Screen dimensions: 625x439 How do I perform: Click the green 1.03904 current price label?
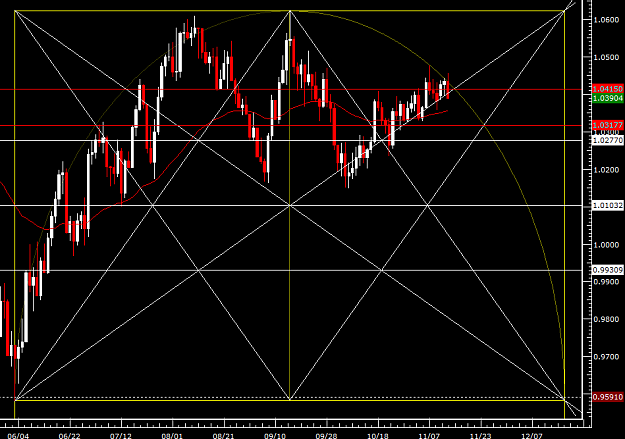click(608, 98)
